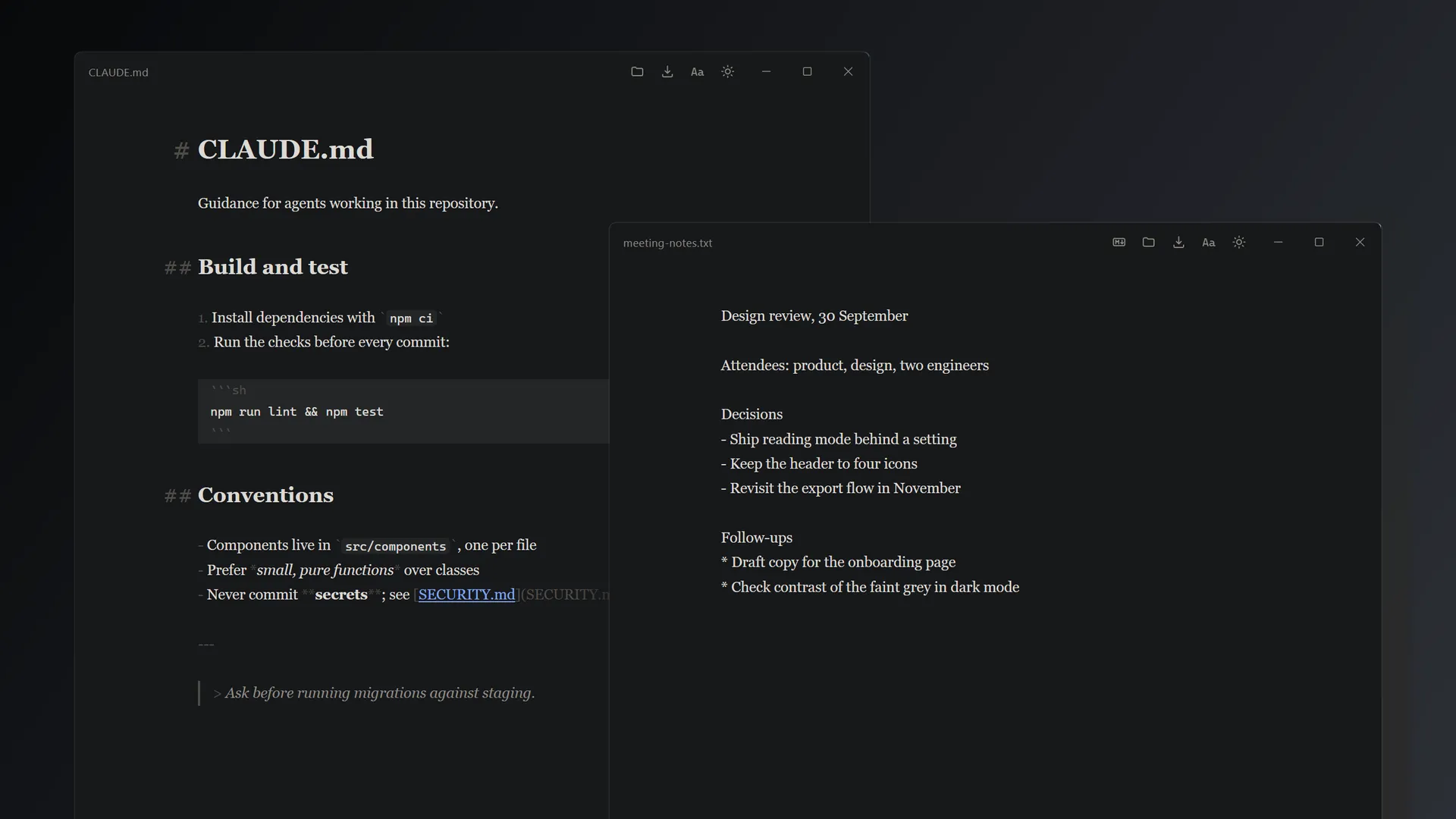This screenshot has width=1456, height=819.
Task: Click the 'CLAUDE.md' main heading
Action: (285, 149)
